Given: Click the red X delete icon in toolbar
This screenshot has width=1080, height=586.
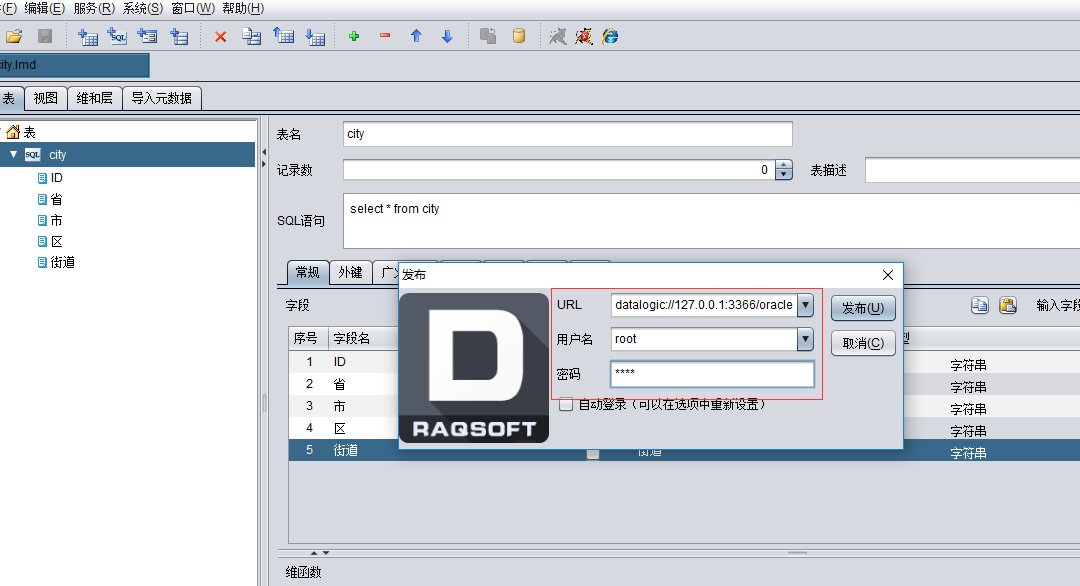Looking at the screenshot, I should [x=221, y=37].
